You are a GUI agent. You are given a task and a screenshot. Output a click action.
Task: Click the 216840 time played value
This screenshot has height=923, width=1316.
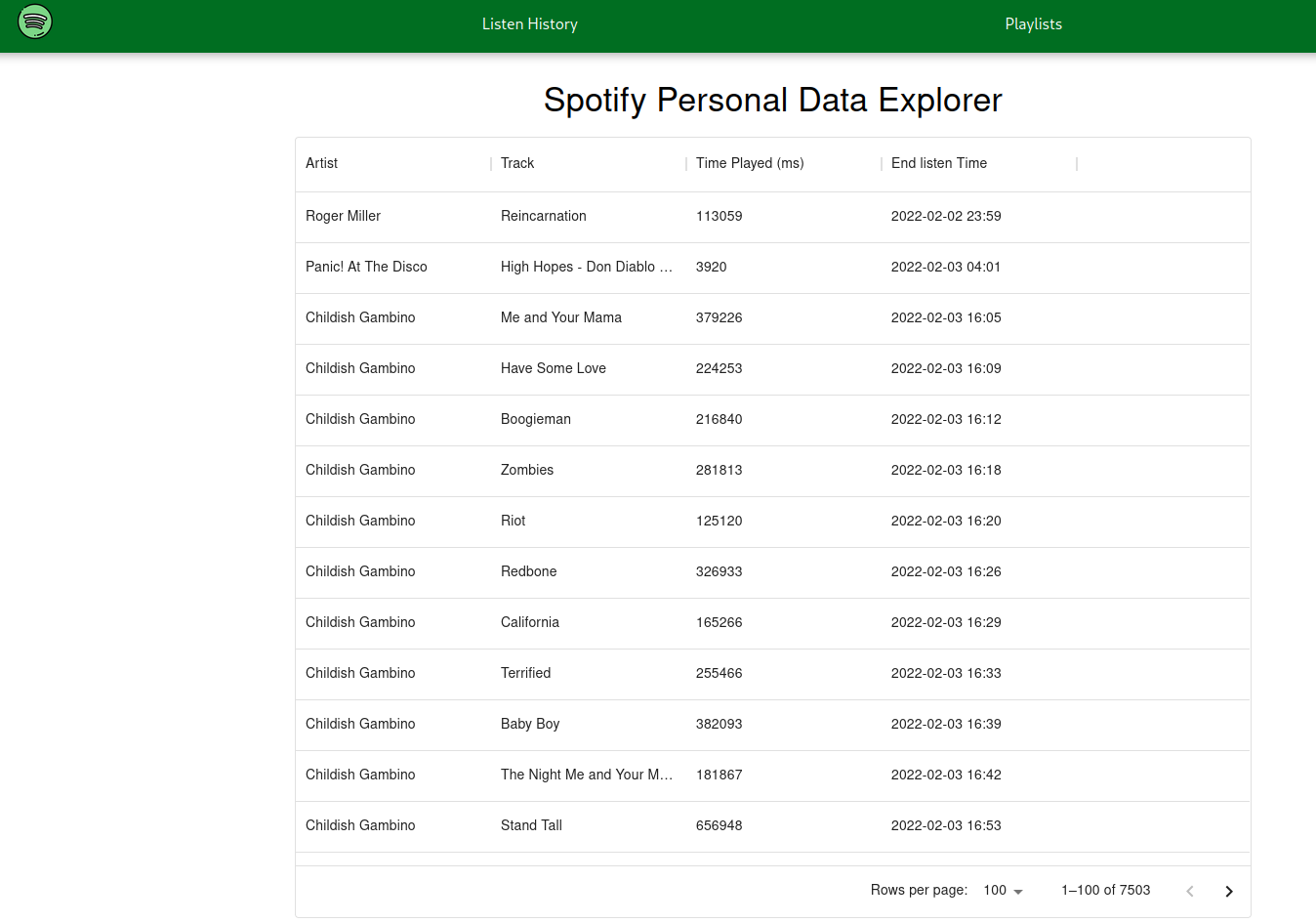click(x=720, y=419)
